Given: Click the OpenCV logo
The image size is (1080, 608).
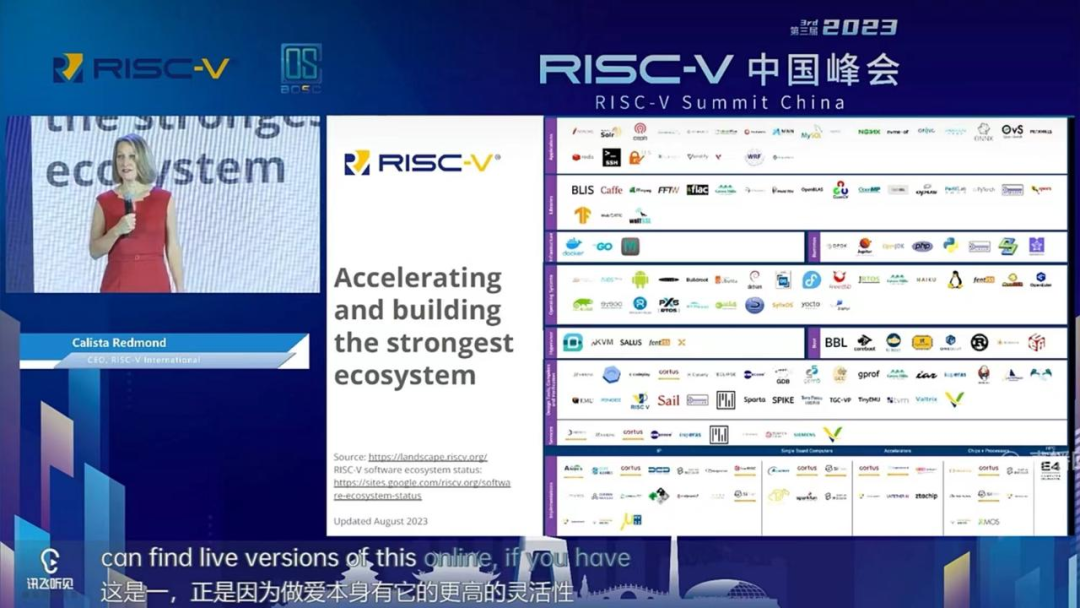Looking at the screenshot, I should click(x=840, y=189).
